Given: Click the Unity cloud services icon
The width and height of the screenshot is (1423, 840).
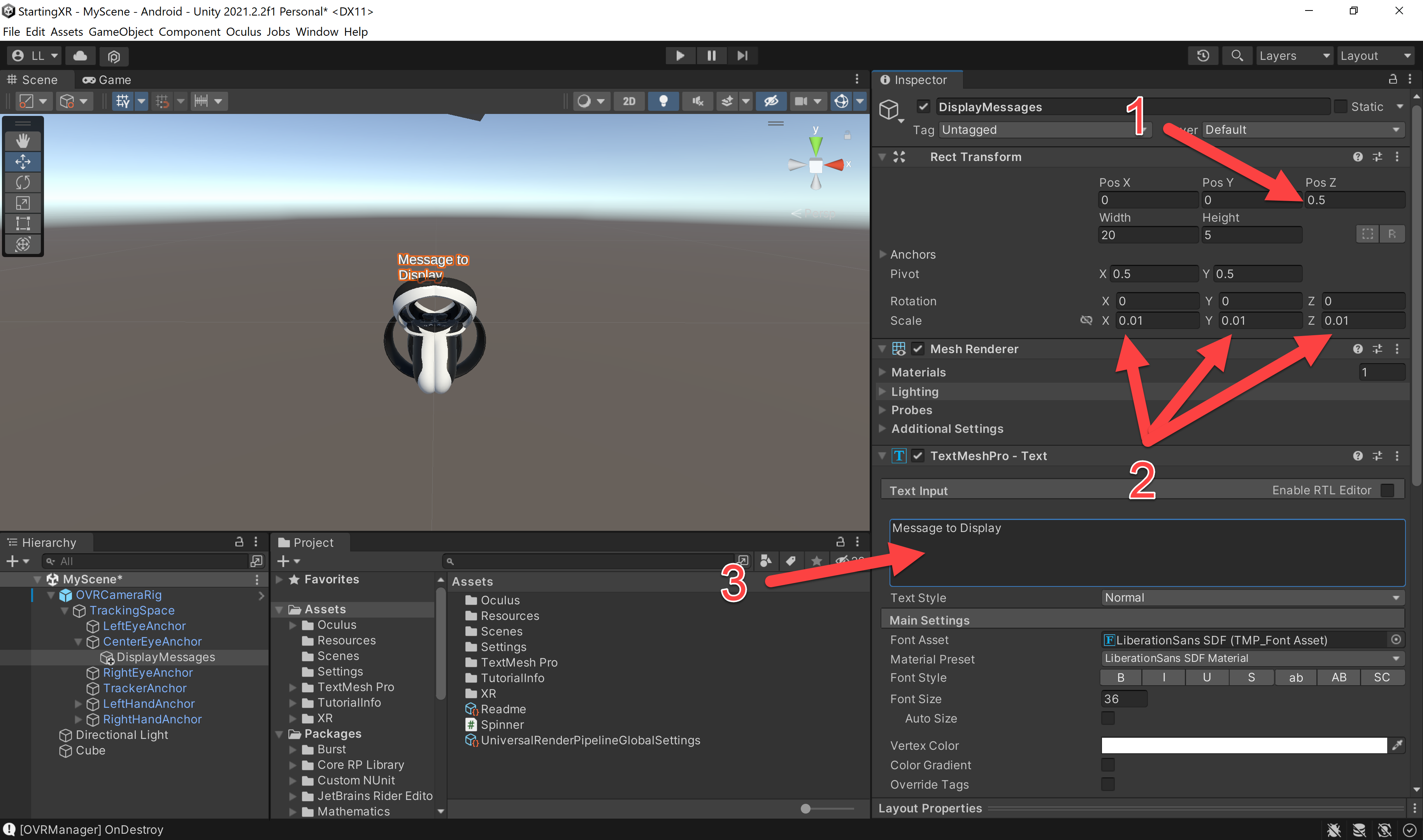Looking at the screenshot, I should [x=80, y=56].
